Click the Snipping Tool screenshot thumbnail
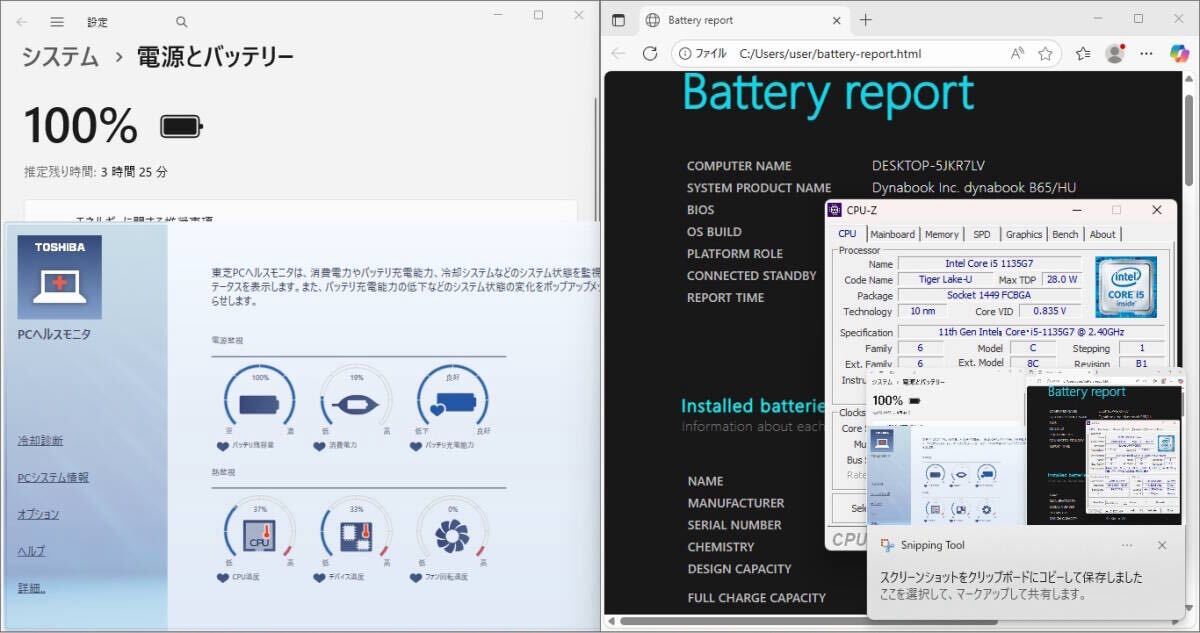 (1025, 448)
